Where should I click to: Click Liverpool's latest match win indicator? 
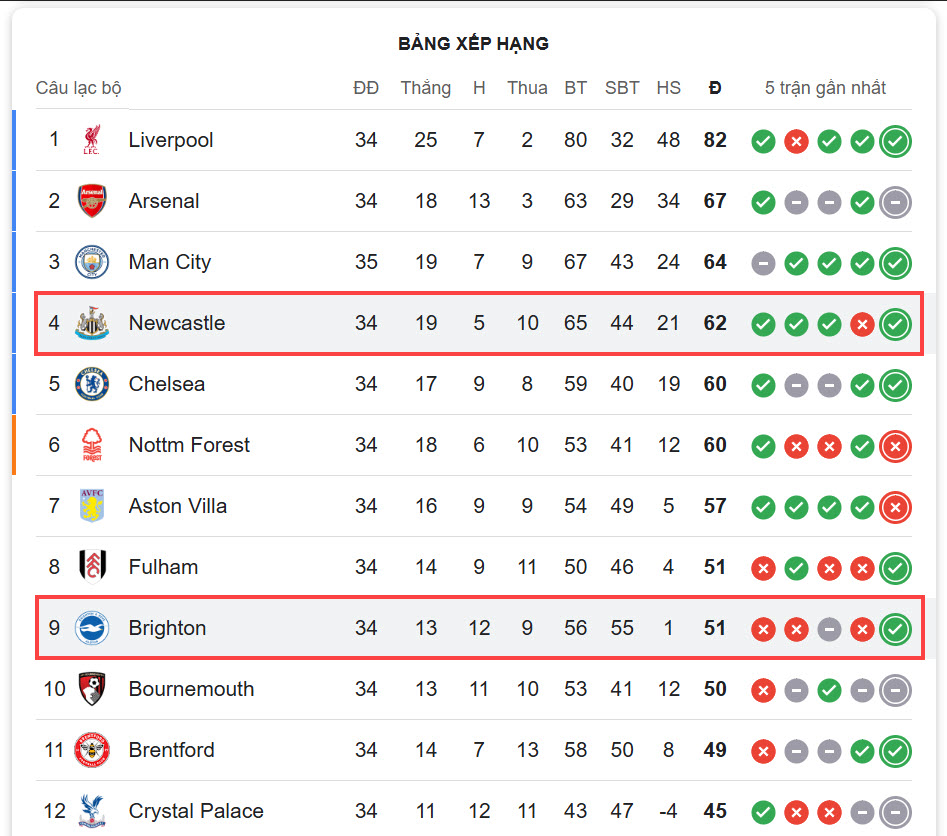[895, 141]
